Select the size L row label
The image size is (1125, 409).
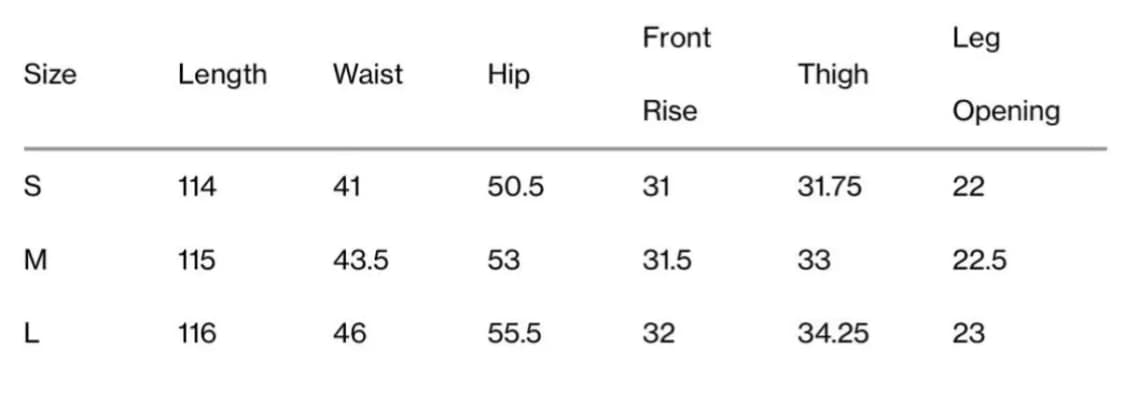(32, 333)
